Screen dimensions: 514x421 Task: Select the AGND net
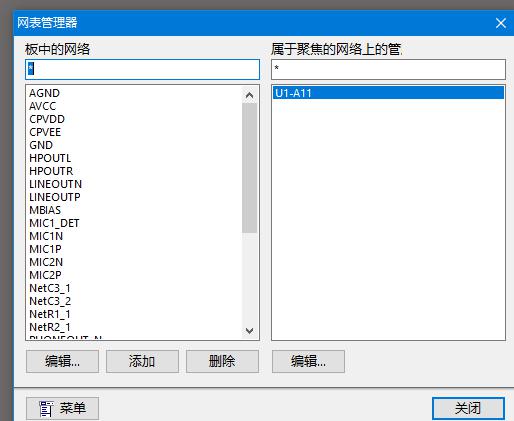[x=44, y=93]
